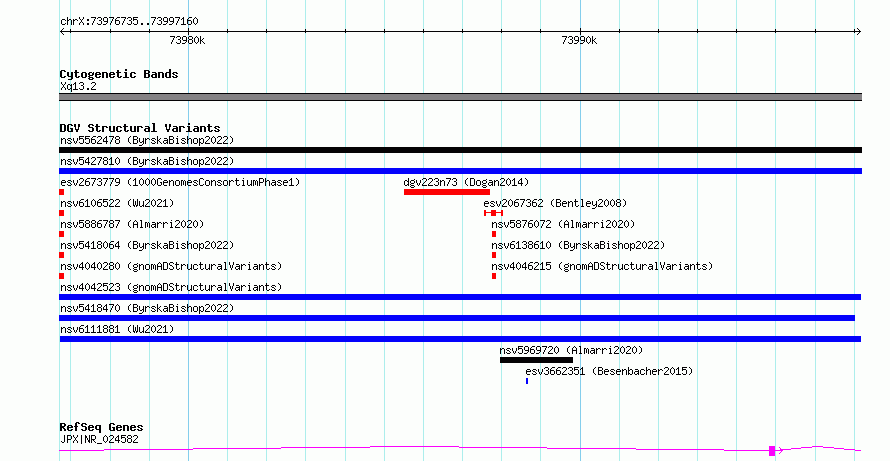Click the ruler's left end arrow
The width and height of the screenshot is (890, 461).
[63, 32]
